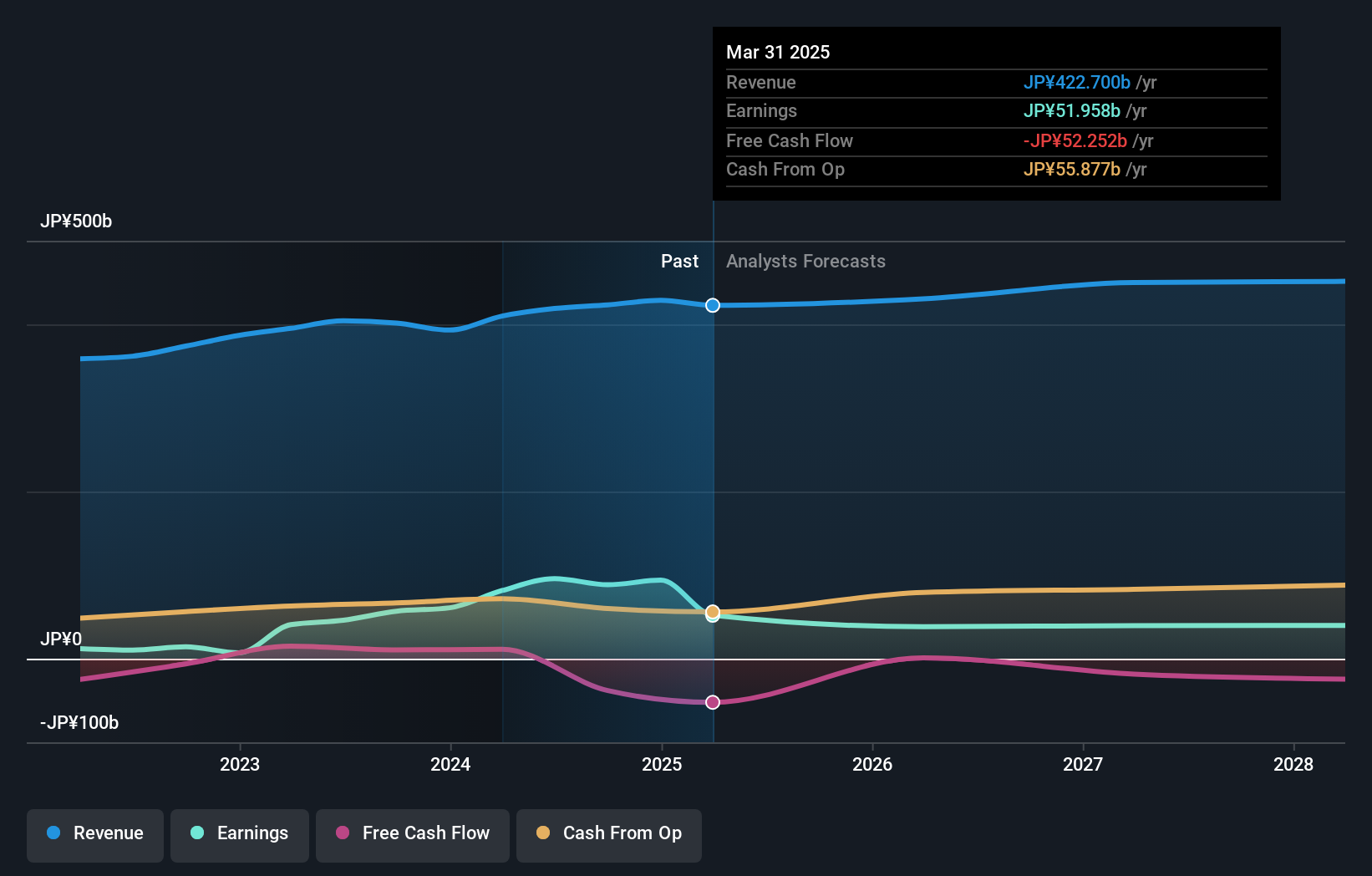This screenshot has width=1372, height=876.
Task: Click the orange Cash From Op legend dot
Action: pyautogui.click(x=543, y=834)
